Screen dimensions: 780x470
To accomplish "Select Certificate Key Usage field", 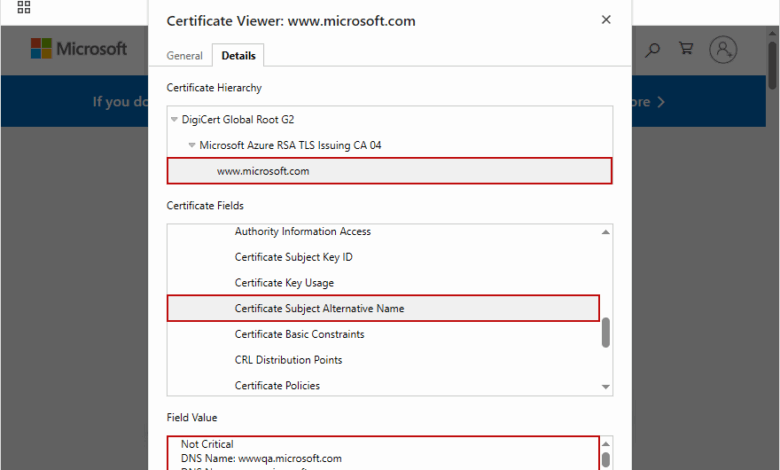I will (x=284, y=283).
